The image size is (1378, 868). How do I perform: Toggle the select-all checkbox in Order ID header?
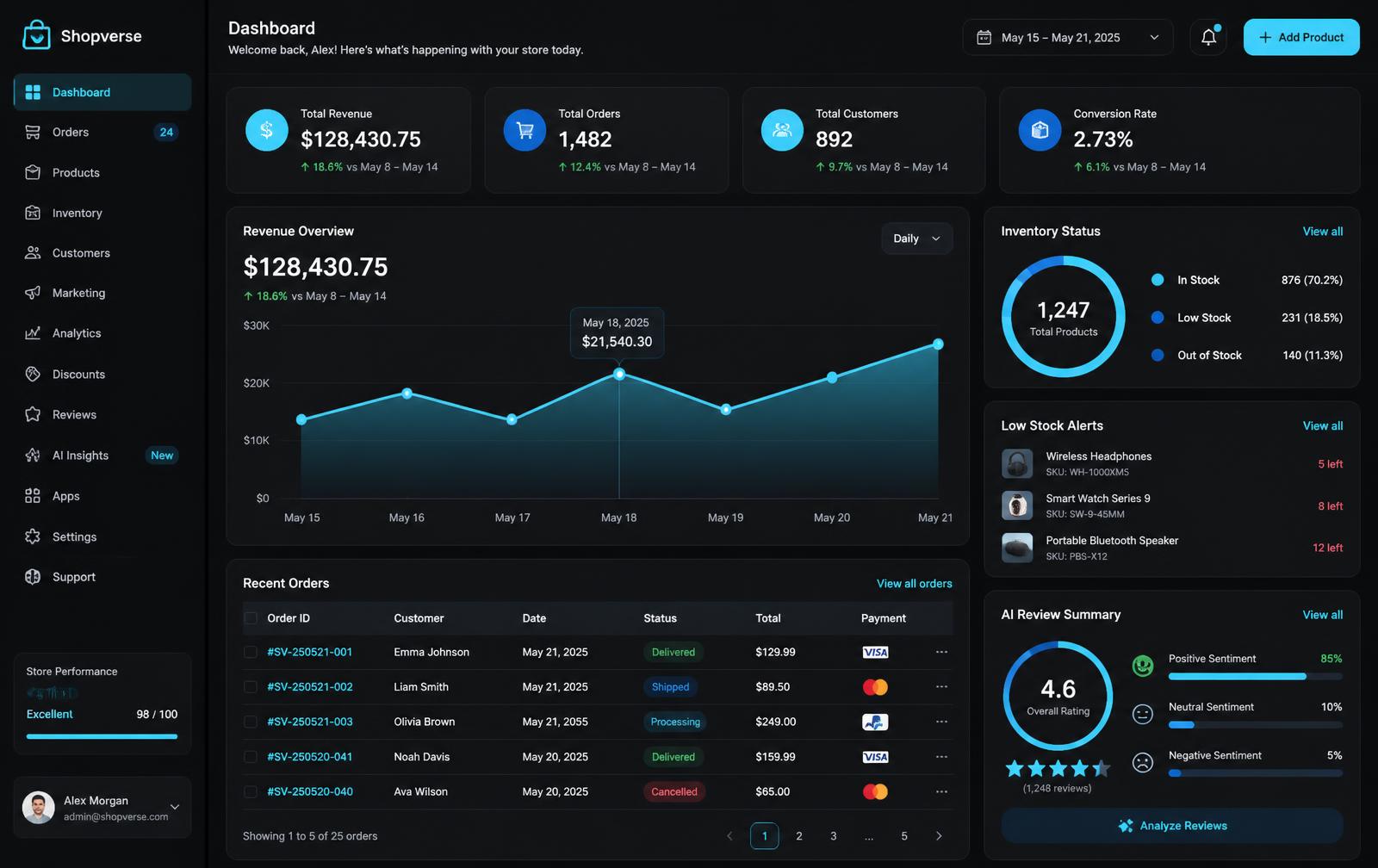pyautogui.click(x=251, y=618)
